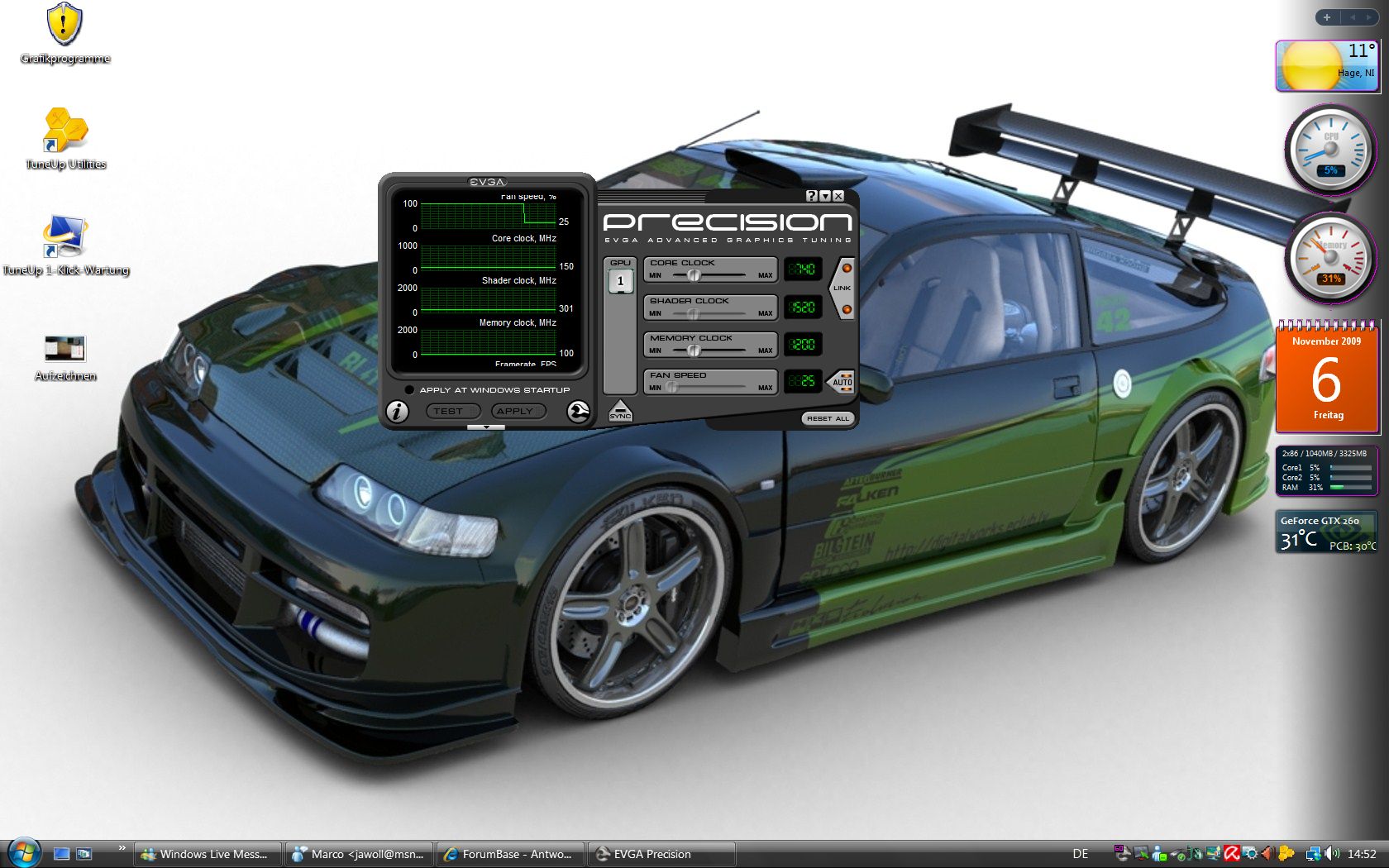Switch to Windows Live Messenger taskbar button
This screenshot has width=1389, height=868.
208,854
